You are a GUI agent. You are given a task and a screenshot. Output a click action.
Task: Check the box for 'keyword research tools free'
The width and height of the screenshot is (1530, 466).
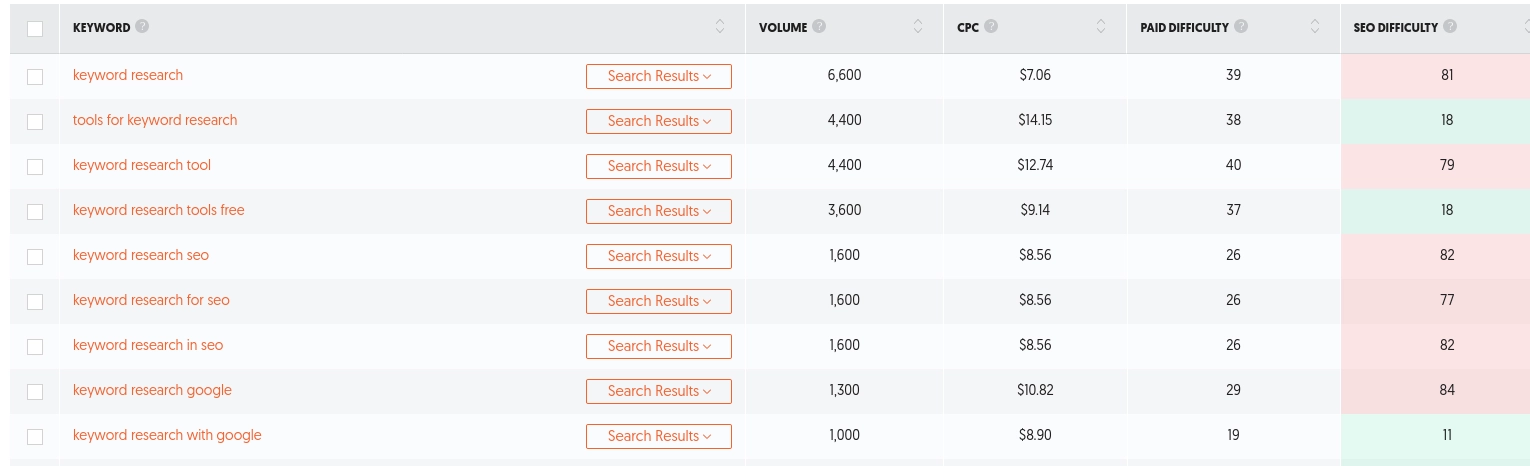tap(35, 211)
